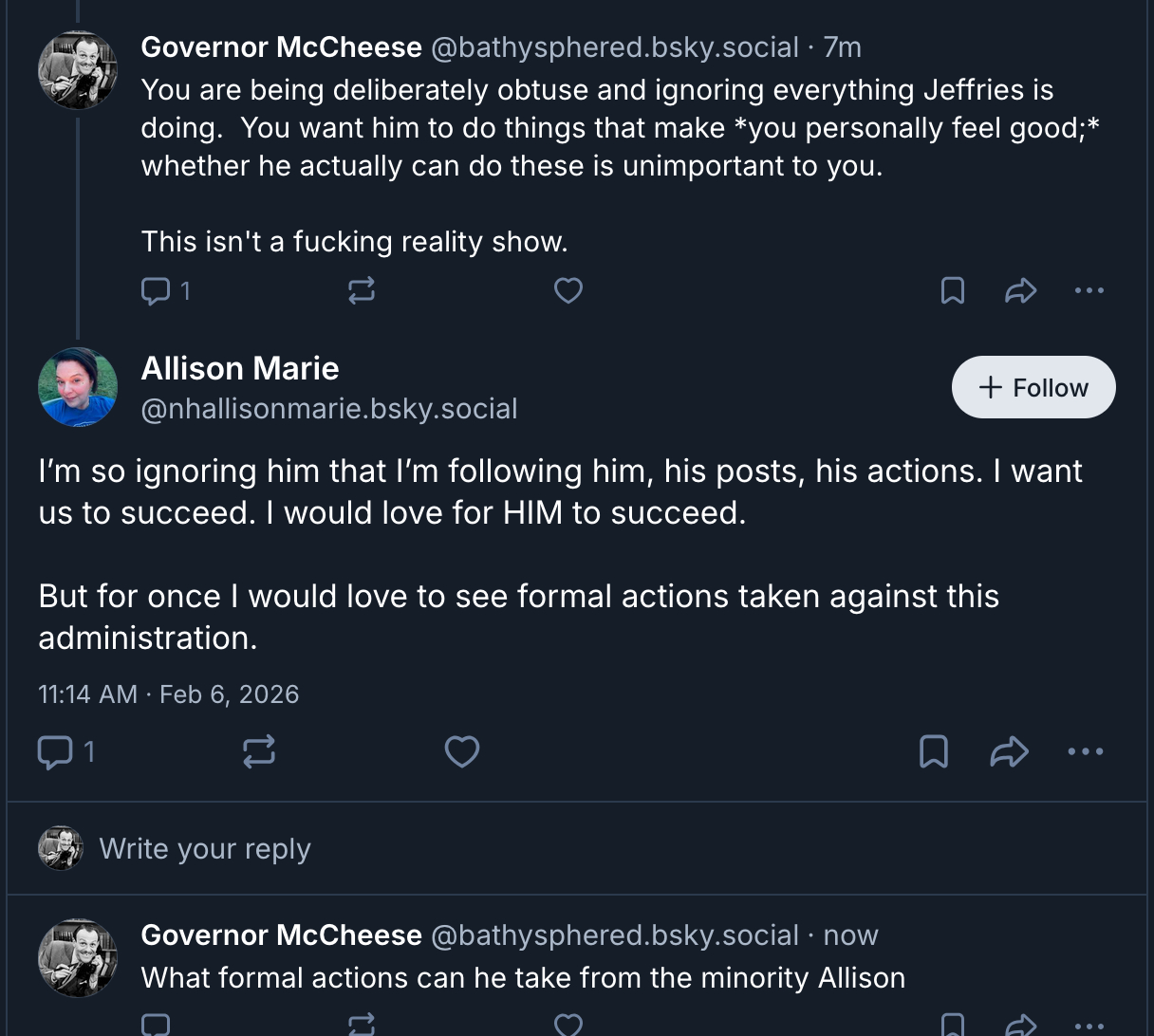Image resolution: width=1154 pixels, height=1036 pixels.
Task: Bookmark Allison Marie's post
Action: (x=934, y=751)
